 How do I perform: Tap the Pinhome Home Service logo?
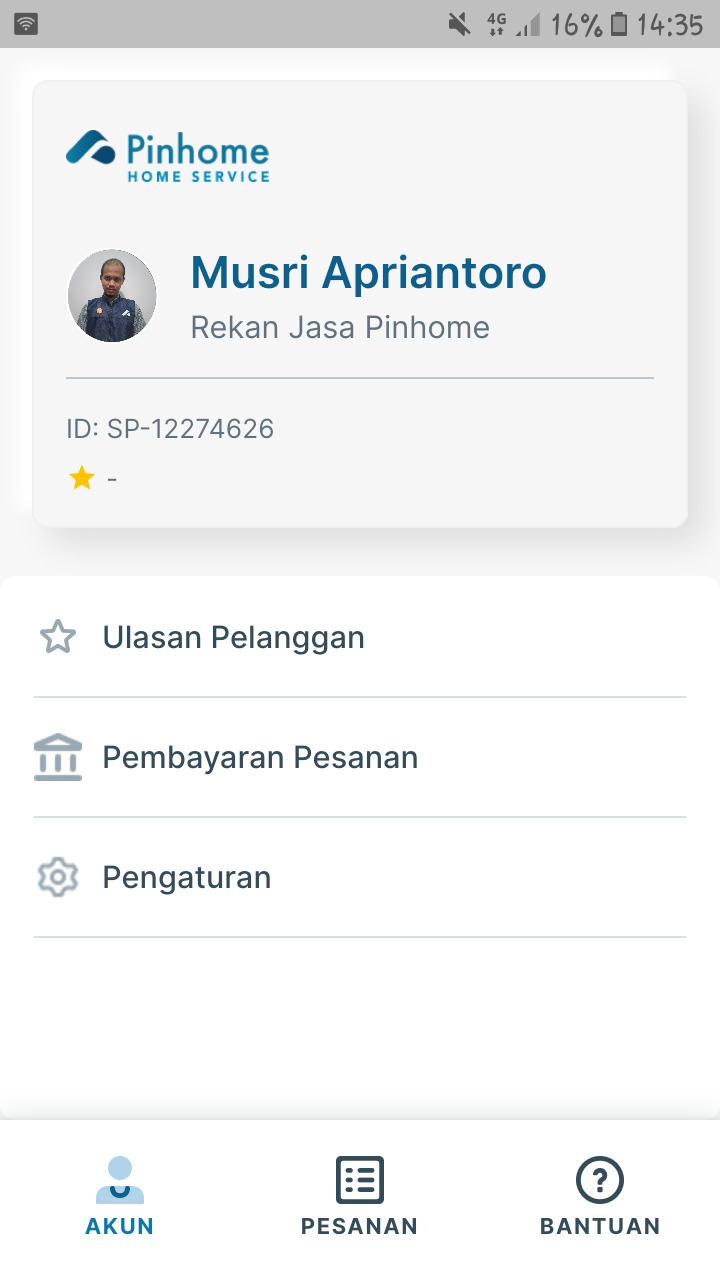click(x=168, y=156)
